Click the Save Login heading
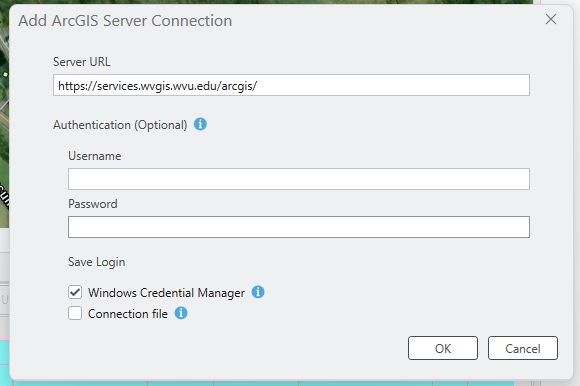Image resolution: width=580 pixels, height=386 pixels. [x=97, y=262]
